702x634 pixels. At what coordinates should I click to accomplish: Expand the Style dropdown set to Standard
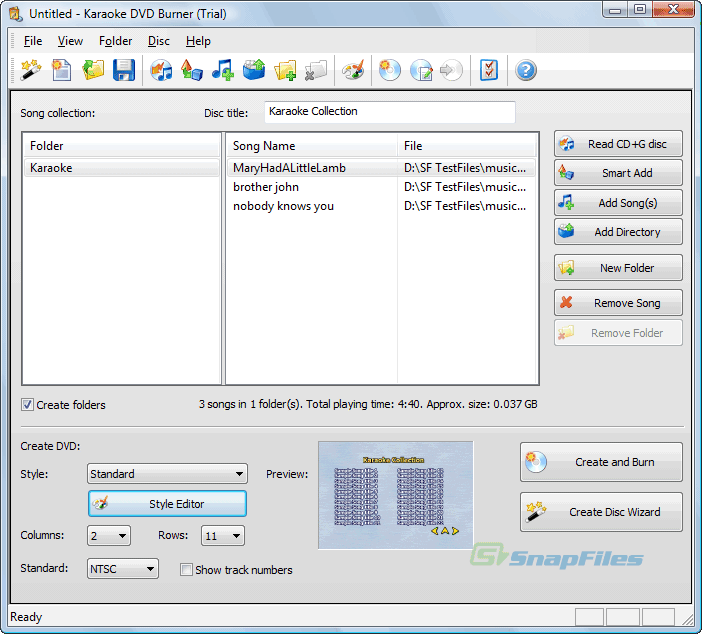[x=167, y=474]
